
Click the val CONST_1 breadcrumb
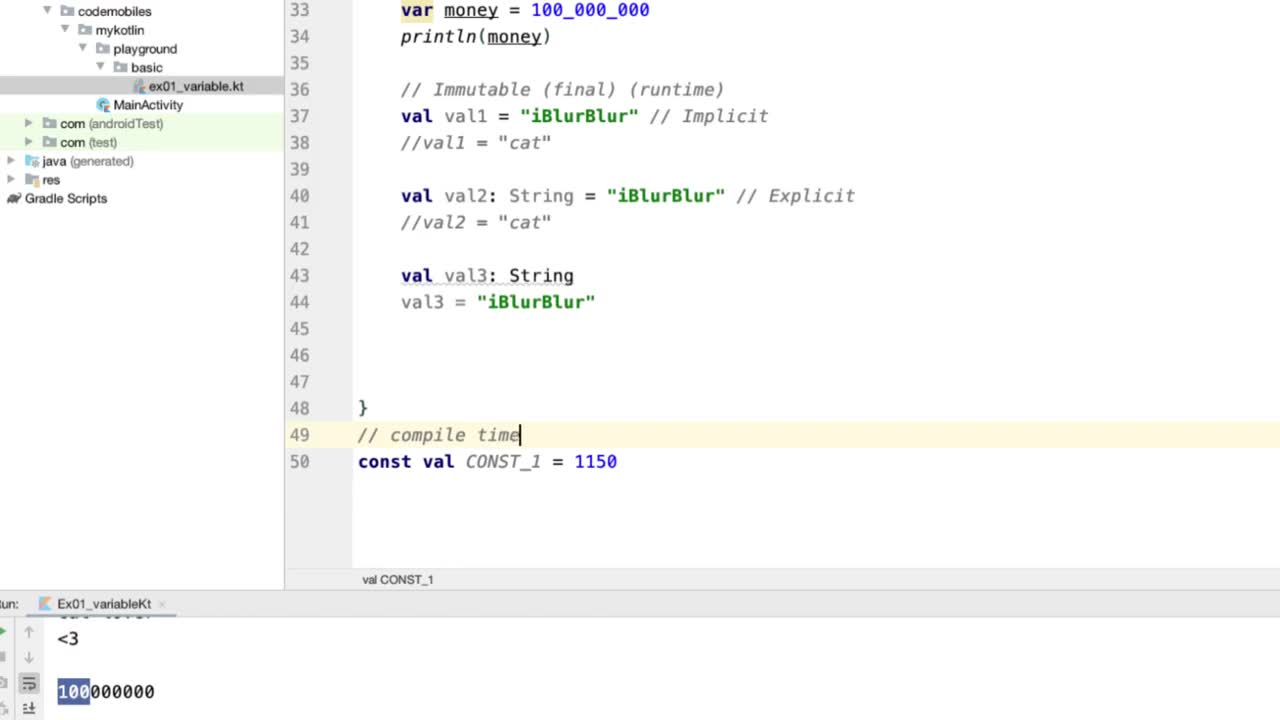click(x=397, y=579)
